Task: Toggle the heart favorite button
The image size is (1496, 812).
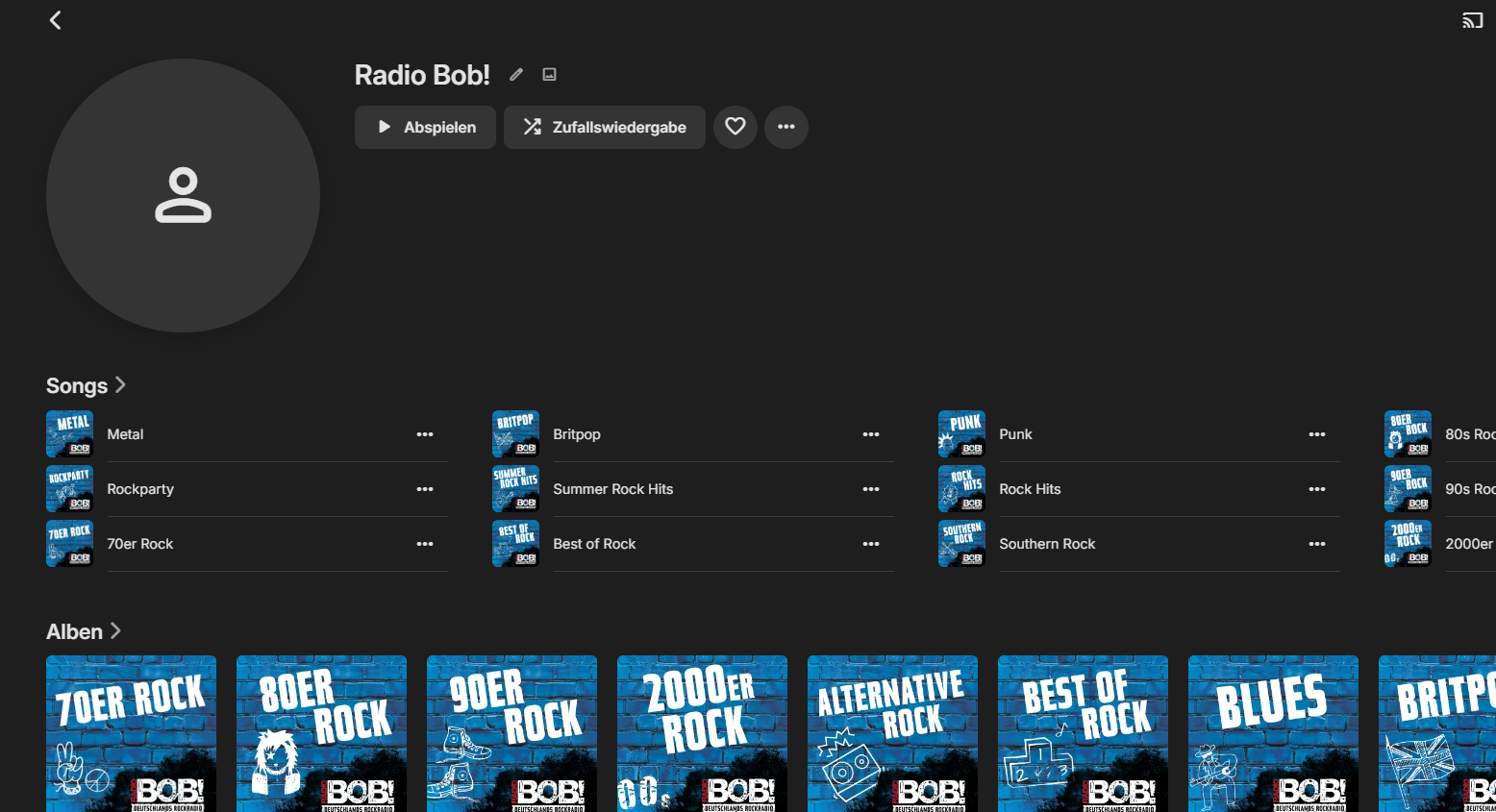Action: click(736, 127)
